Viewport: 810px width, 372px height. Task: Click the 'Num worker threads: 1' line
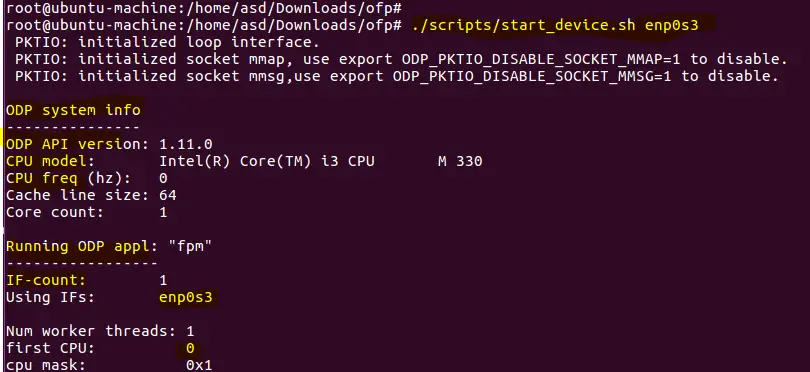[x=100, y=331]
